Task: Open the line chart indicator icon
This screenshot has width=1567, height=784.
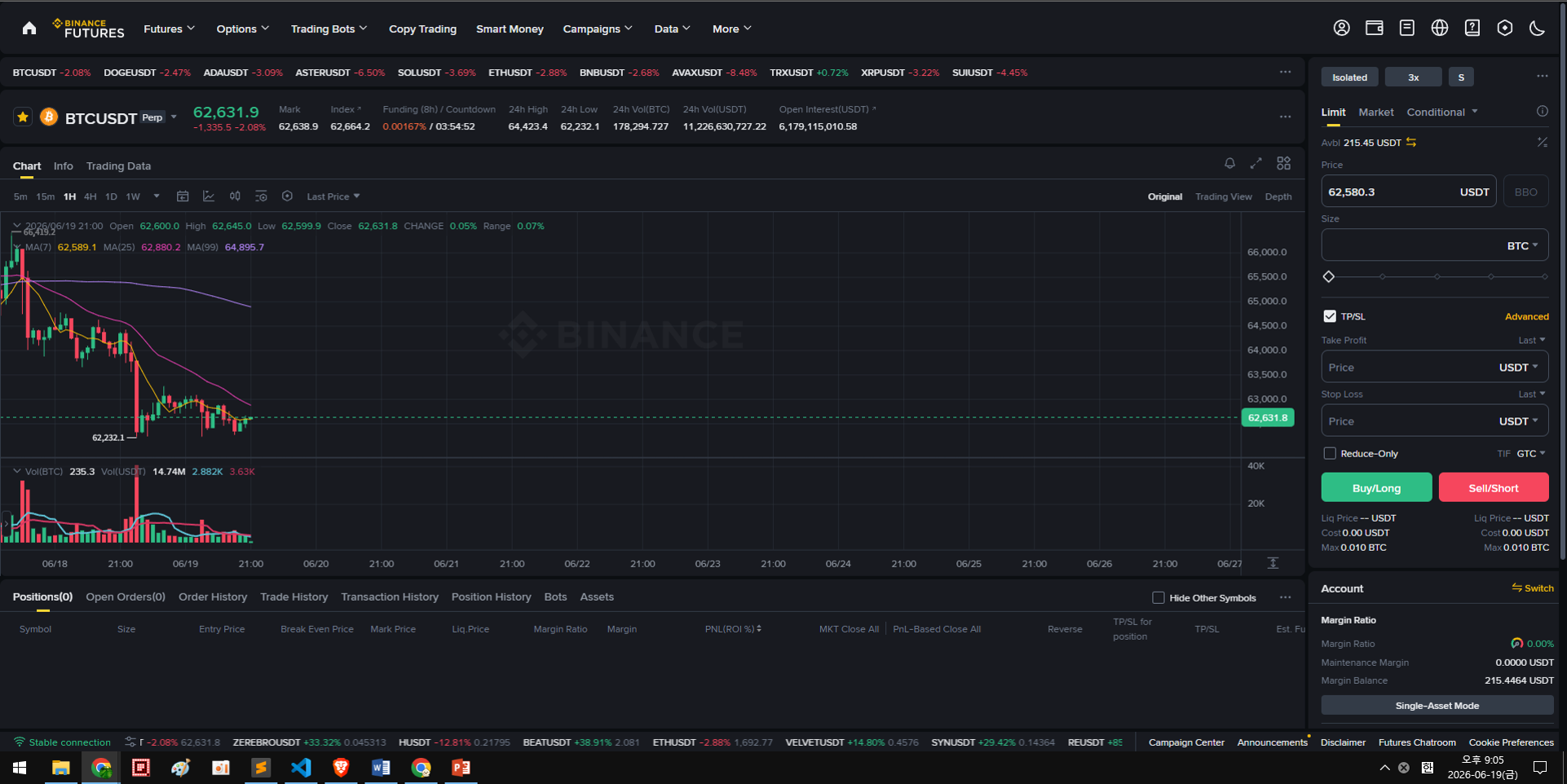Action: pos(209,196)
